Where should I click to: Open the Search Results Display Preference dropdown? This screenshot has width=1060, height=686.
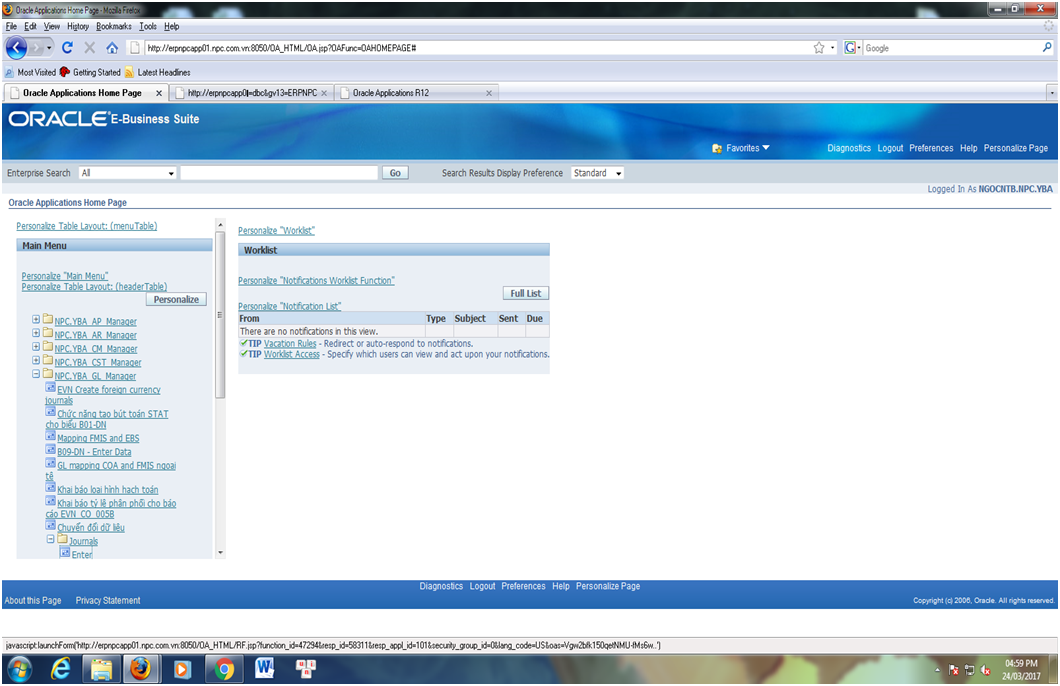tap(597, 173)
